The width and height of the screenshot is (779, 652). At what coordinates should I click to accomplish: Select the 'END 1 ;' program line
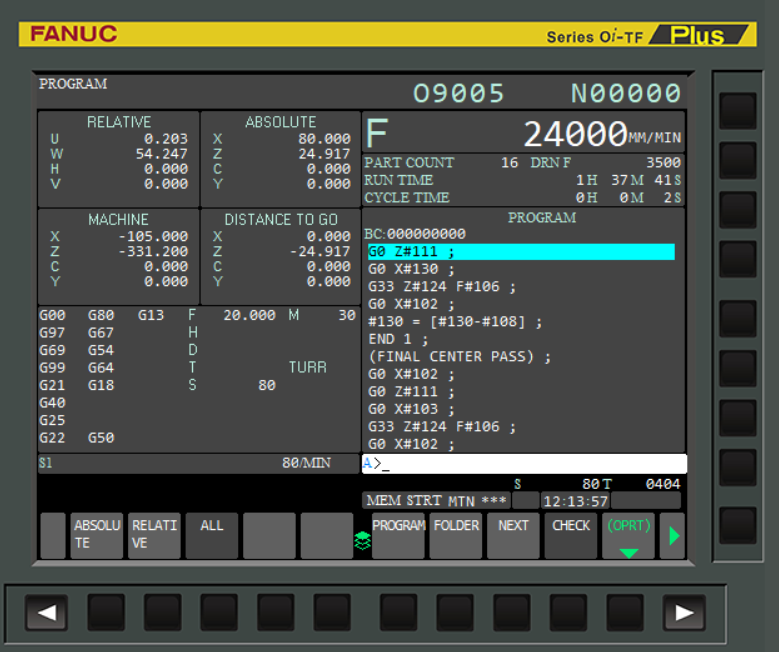point(398,339)
